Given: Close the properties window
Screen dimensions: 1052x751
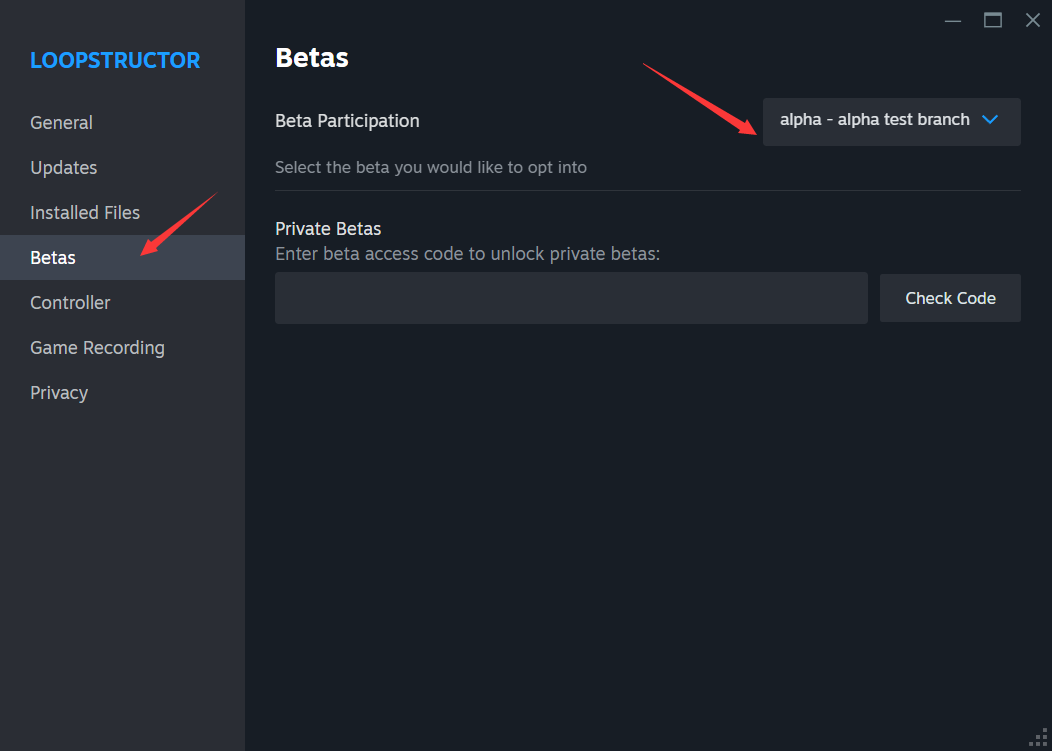Looking at the screenshot, I should [1033, 20].
